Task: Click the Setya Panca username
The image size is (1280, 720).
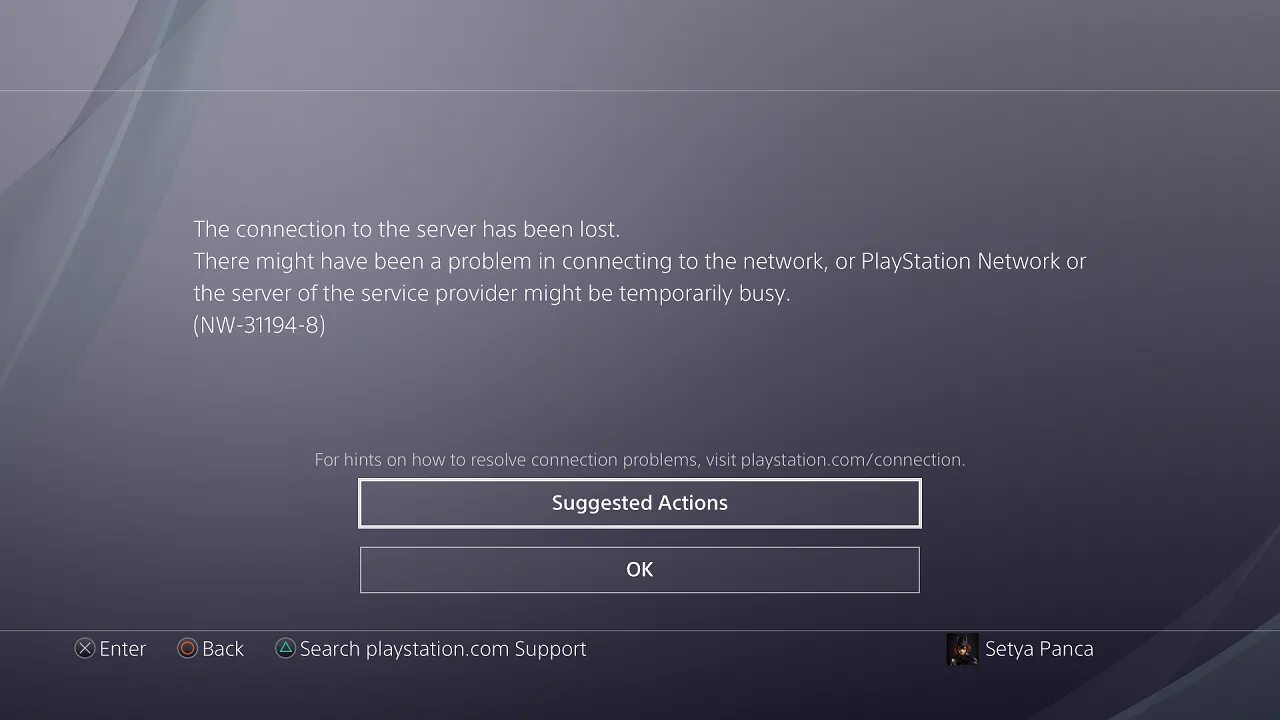Action: 1039,649
